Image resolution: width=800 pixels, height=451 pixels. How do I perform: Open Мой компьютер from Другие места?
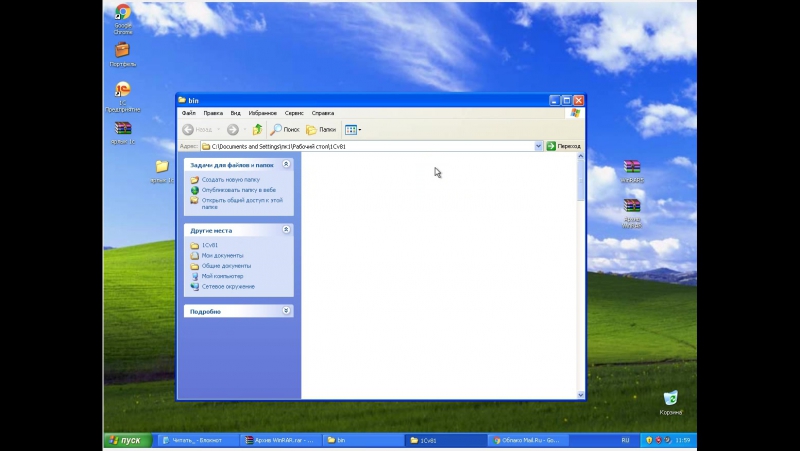click(222, 276)
